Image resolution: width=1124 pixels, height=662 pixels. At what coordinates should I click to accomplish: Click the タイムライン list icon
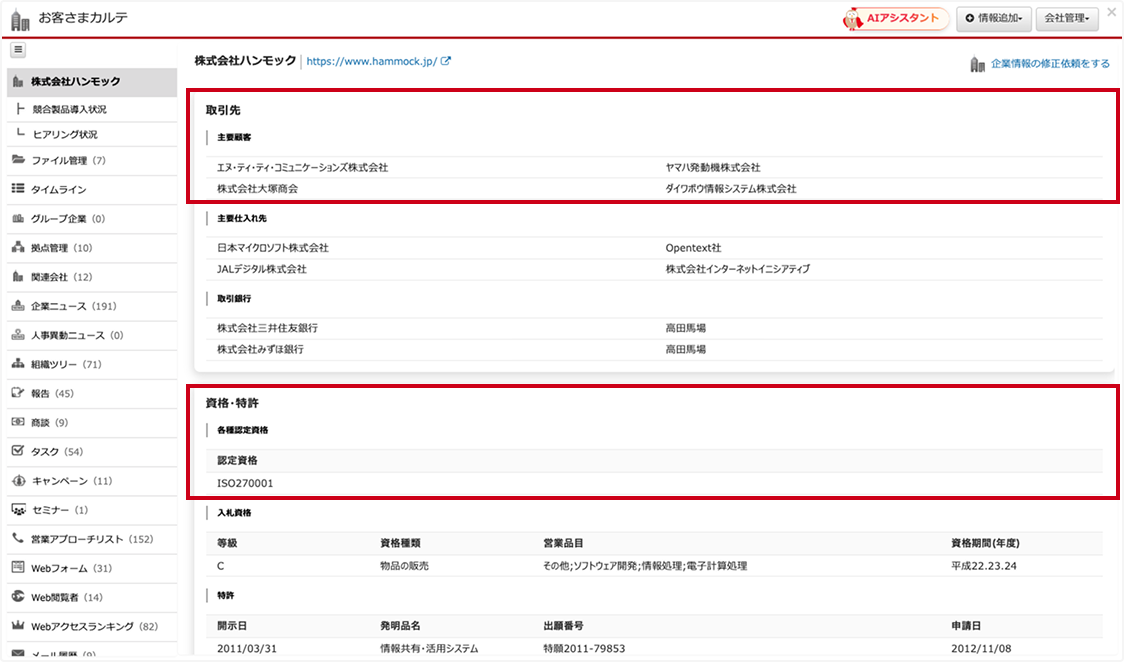pyautogui.click(x=18, y=189)
